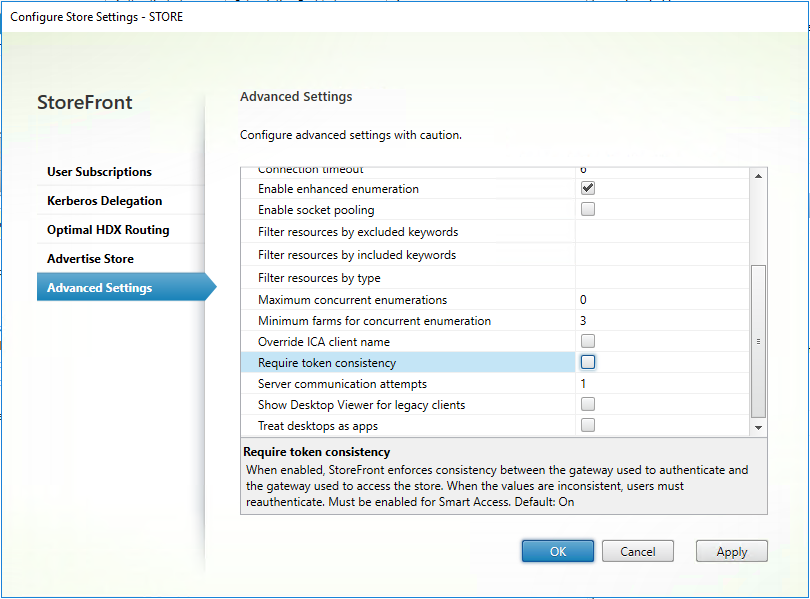Enable Require token consistency
Screen dimensions: 810x599
pyautogui.click(x=587, y=361)
